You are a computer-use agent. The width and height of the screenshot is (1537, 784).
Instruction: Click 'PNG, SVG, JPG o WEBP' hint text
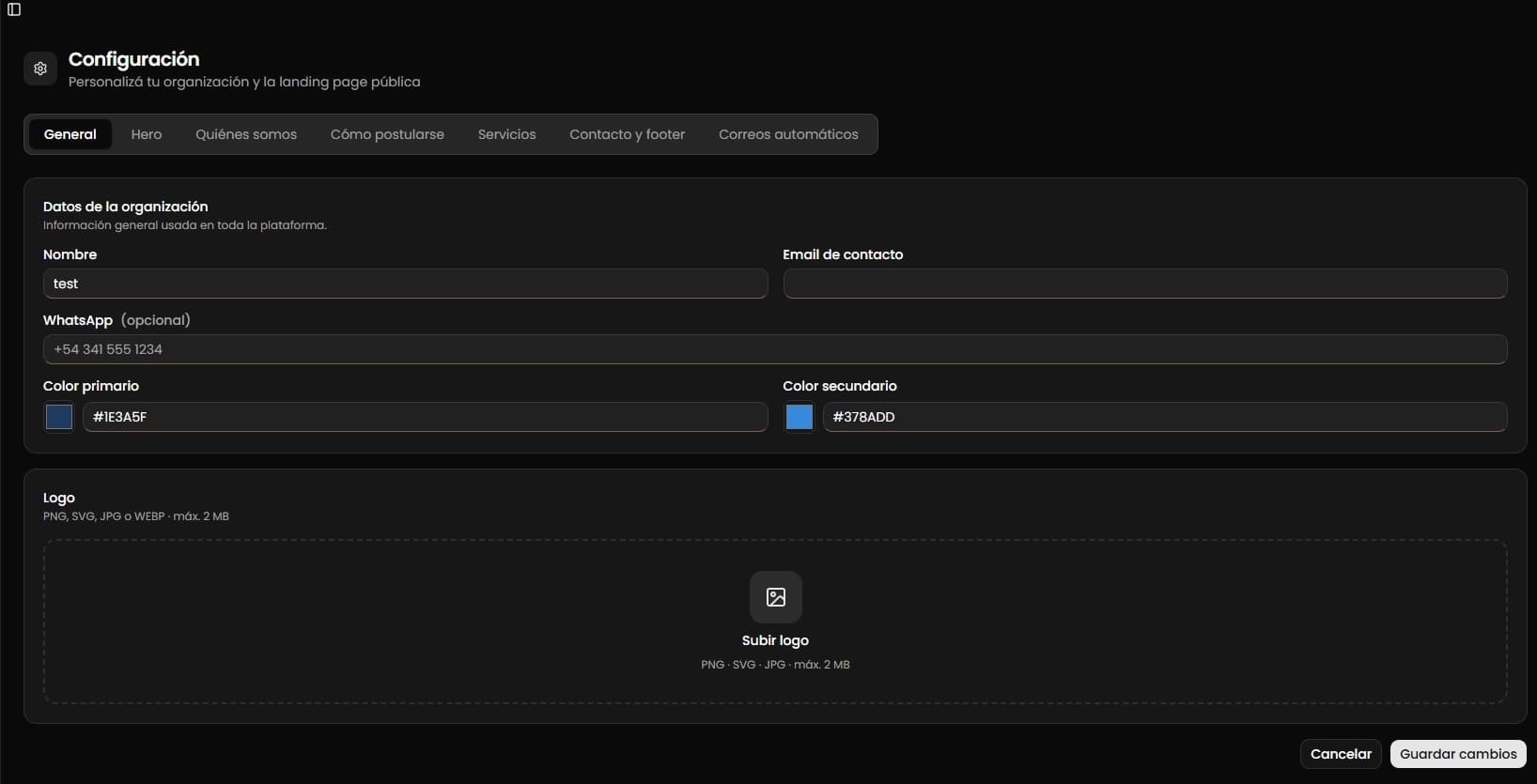136,516
